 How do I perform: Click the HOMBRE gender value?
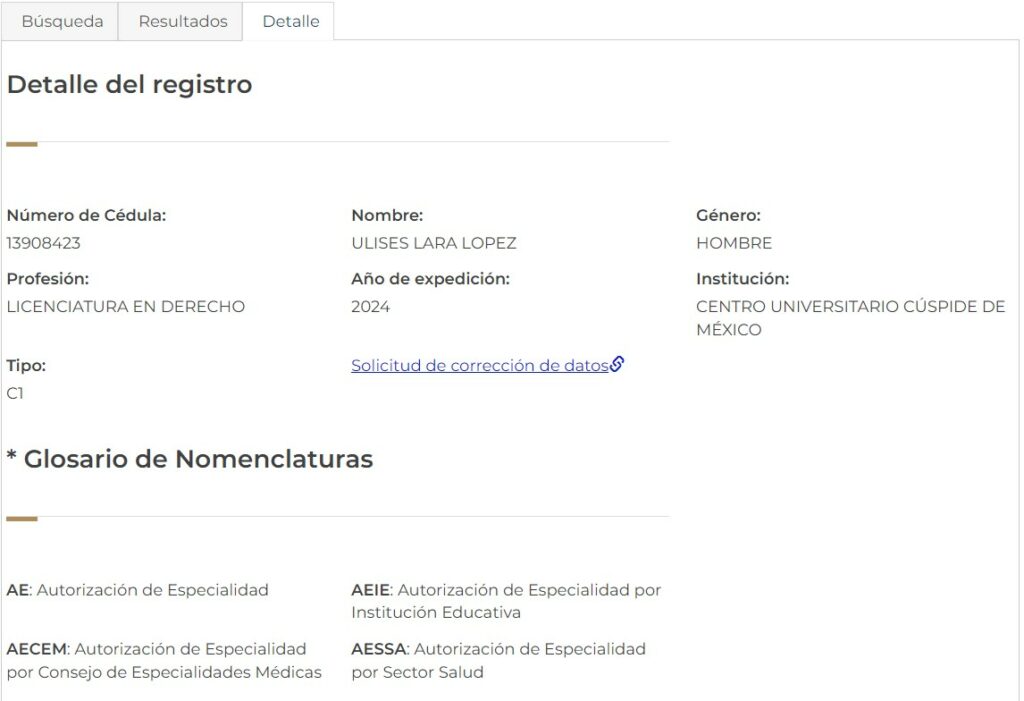(x=734, y=243)
